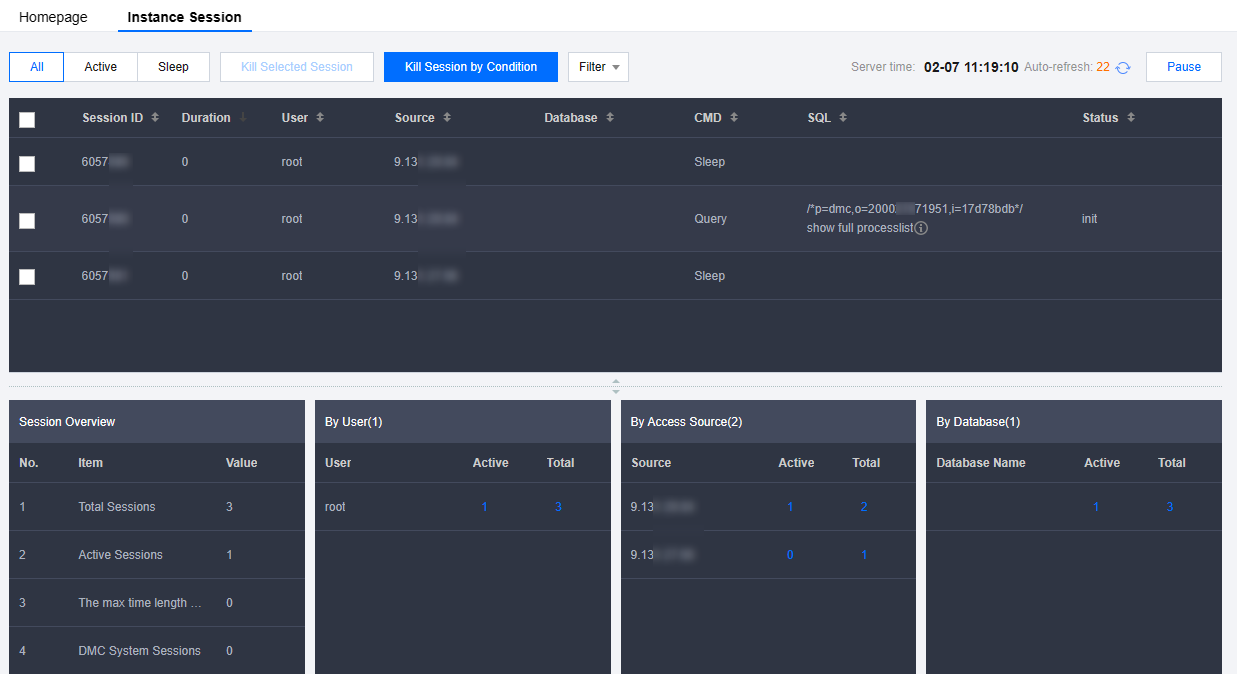This screenshot has width=1237, height=674.
Task: Sort sessions by Status column icon
Action: (x=1131, y=118)
